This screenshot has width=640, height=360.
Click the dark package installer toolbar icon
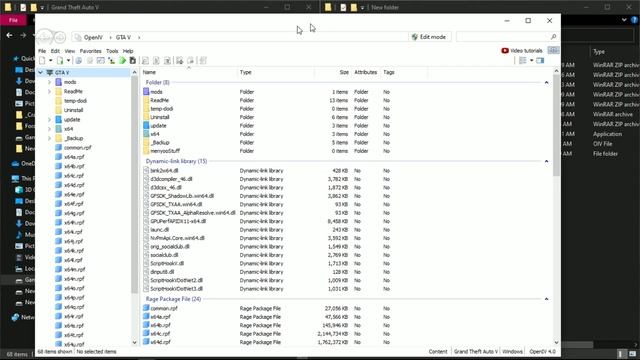click(x=133, y=61)
